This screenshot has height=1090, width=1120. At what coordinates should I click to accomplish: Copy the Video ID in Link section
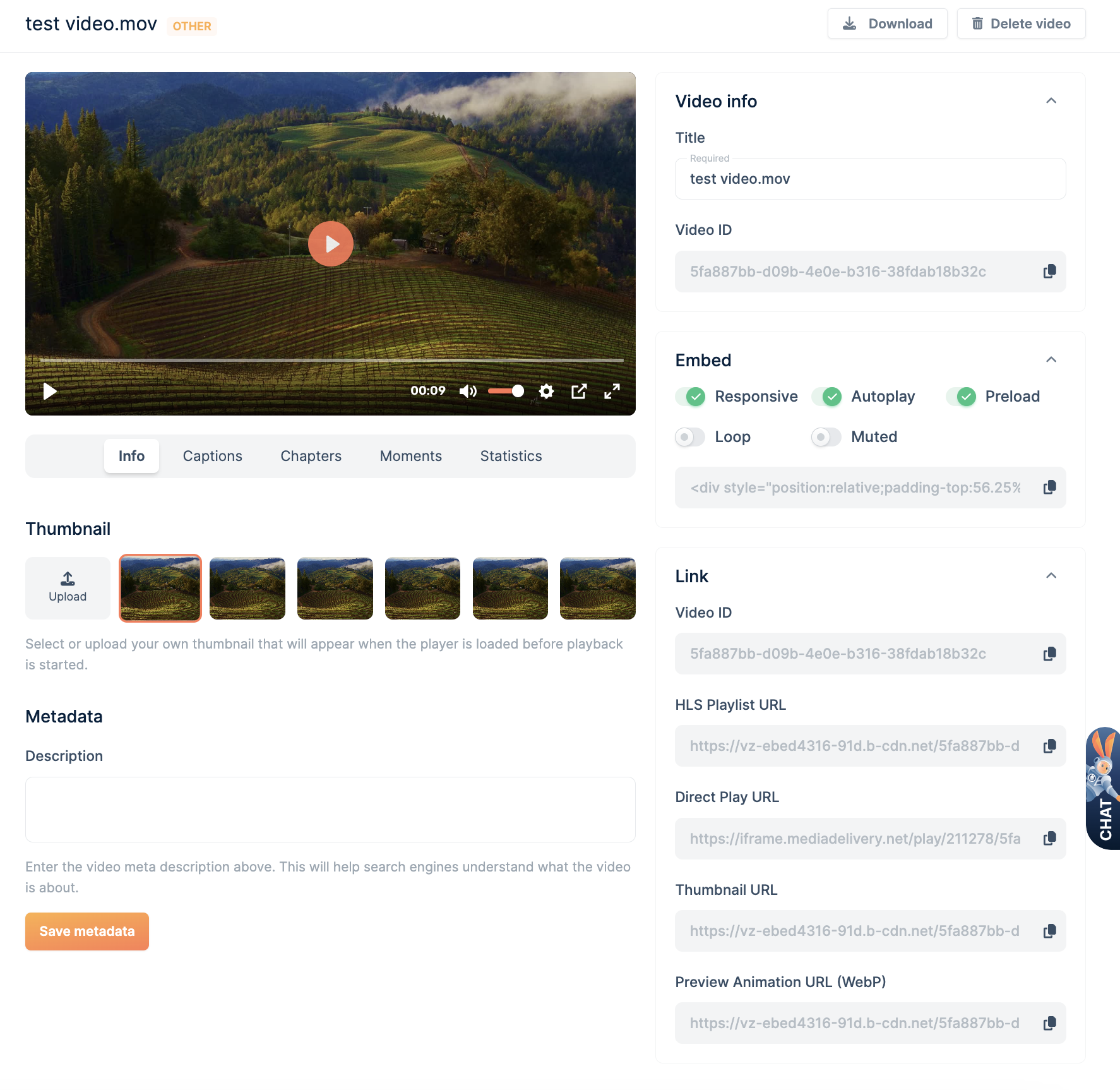tap(1049, 654)
